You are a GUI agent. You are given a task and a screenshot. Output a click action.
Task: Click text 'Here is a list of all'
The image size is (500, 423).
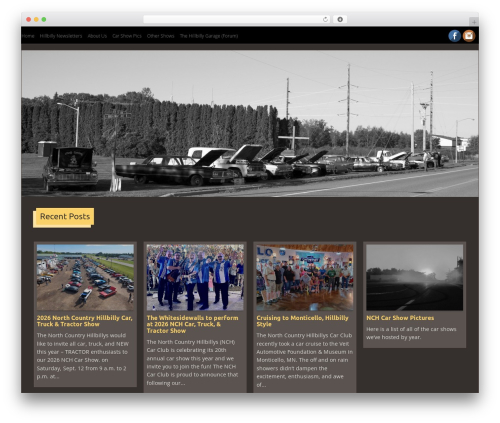tap(411, 333)
